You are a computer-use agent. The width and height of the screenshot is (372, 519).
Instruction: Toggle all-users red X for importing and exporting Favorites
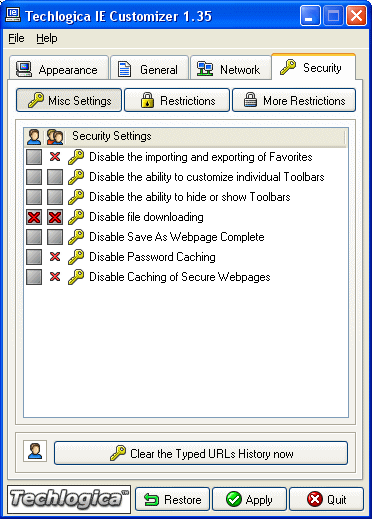click(55, 157)
